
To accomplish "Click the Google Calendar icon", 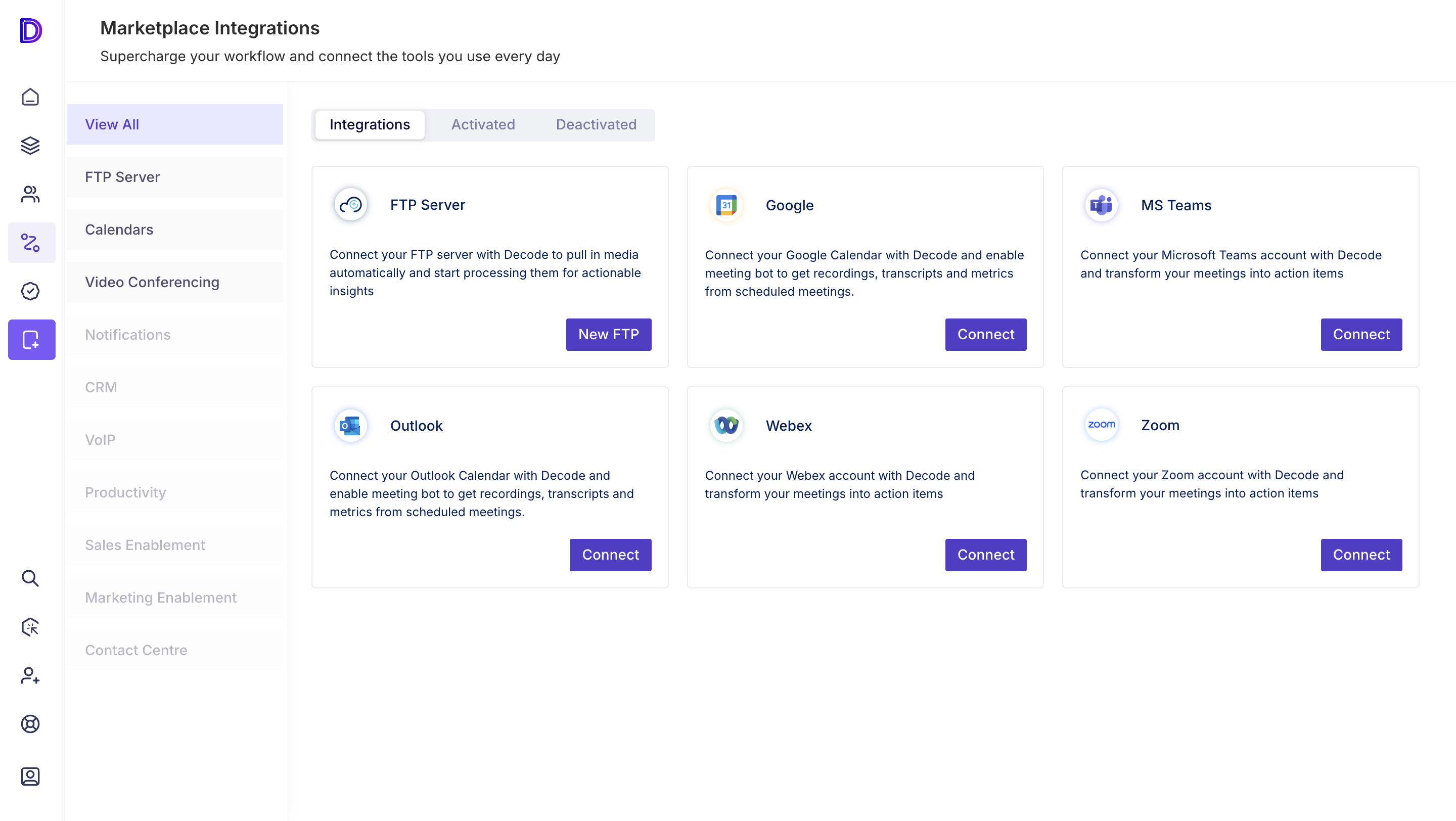I will coord(726,205).
